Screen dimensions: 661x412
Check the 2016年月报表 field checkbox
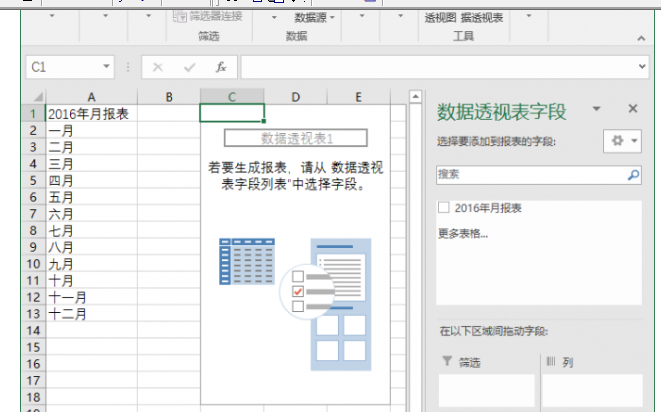tap(443, 208)
